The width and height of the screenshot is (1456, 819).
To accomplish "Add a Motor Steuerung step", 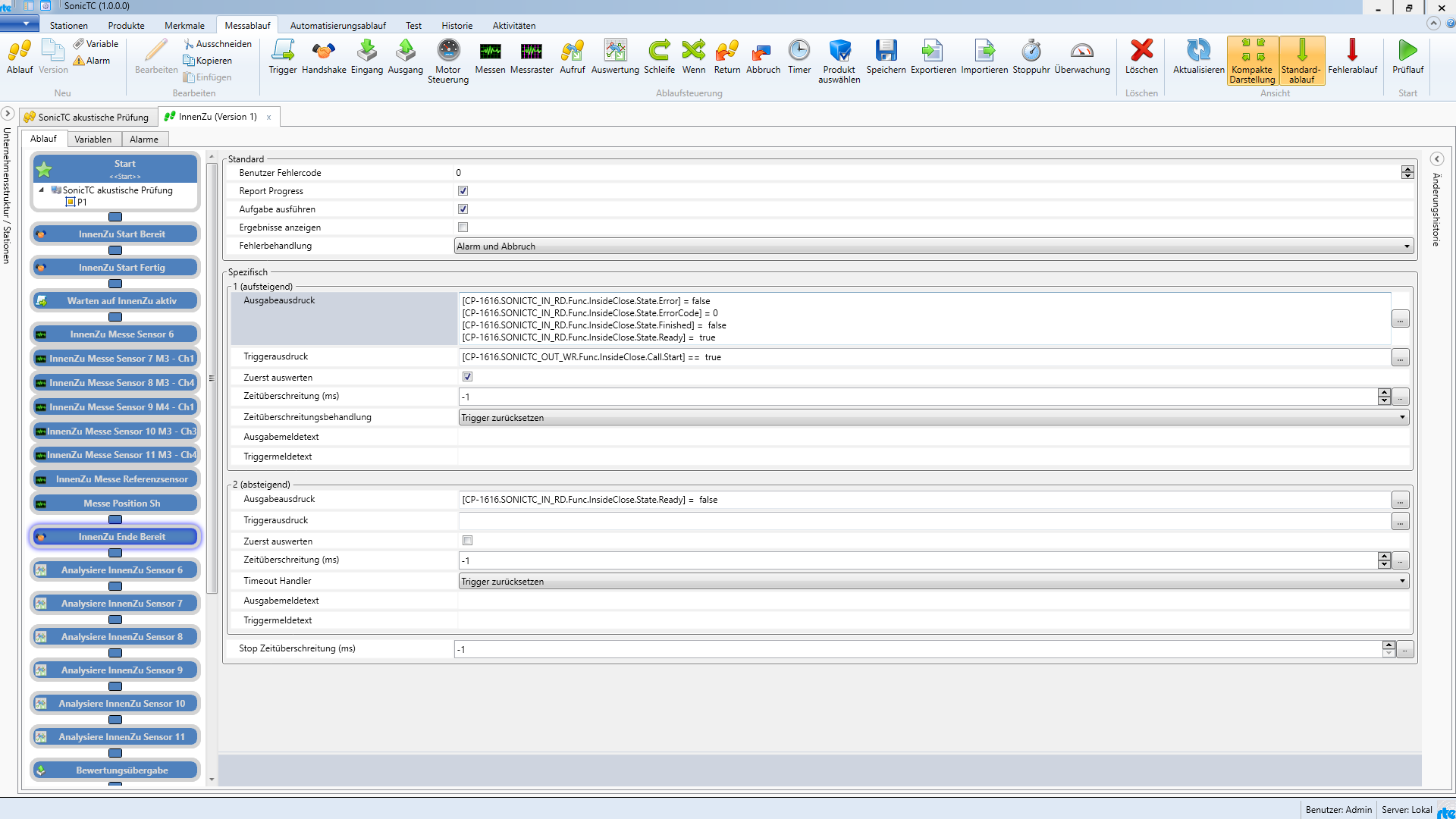I will (x=447, y=61).
